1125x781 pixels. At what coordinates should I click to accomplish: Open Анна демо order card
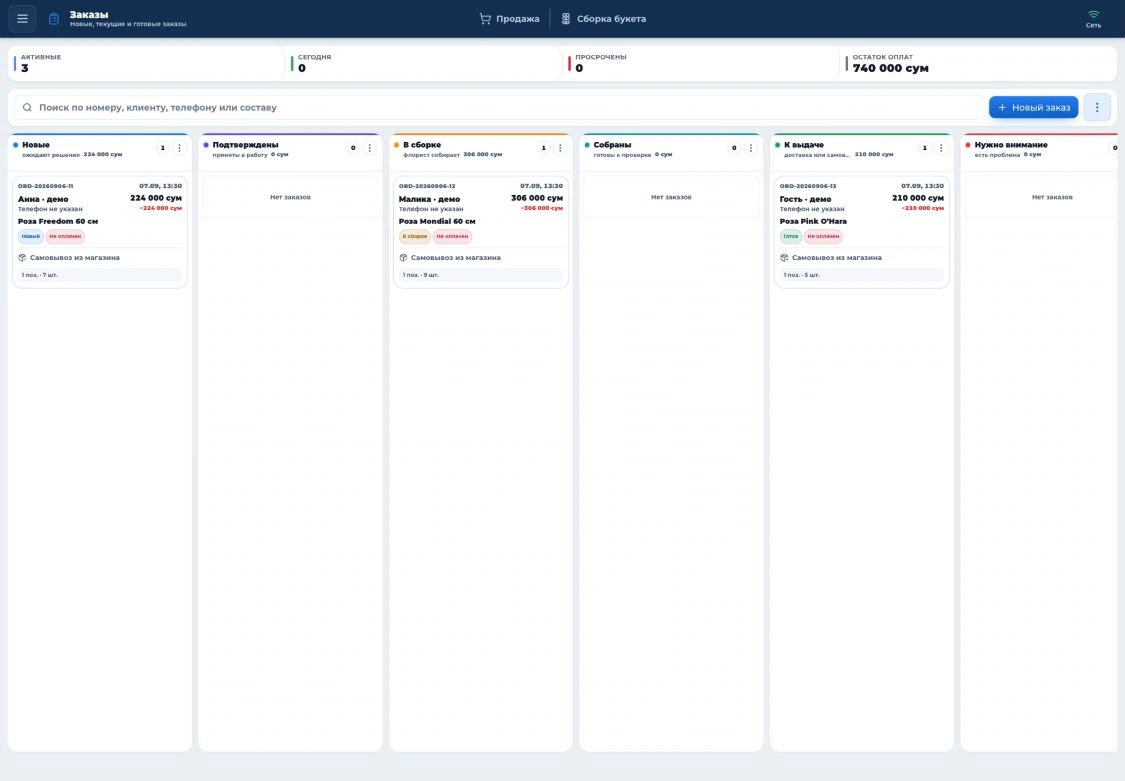(100, 232)
